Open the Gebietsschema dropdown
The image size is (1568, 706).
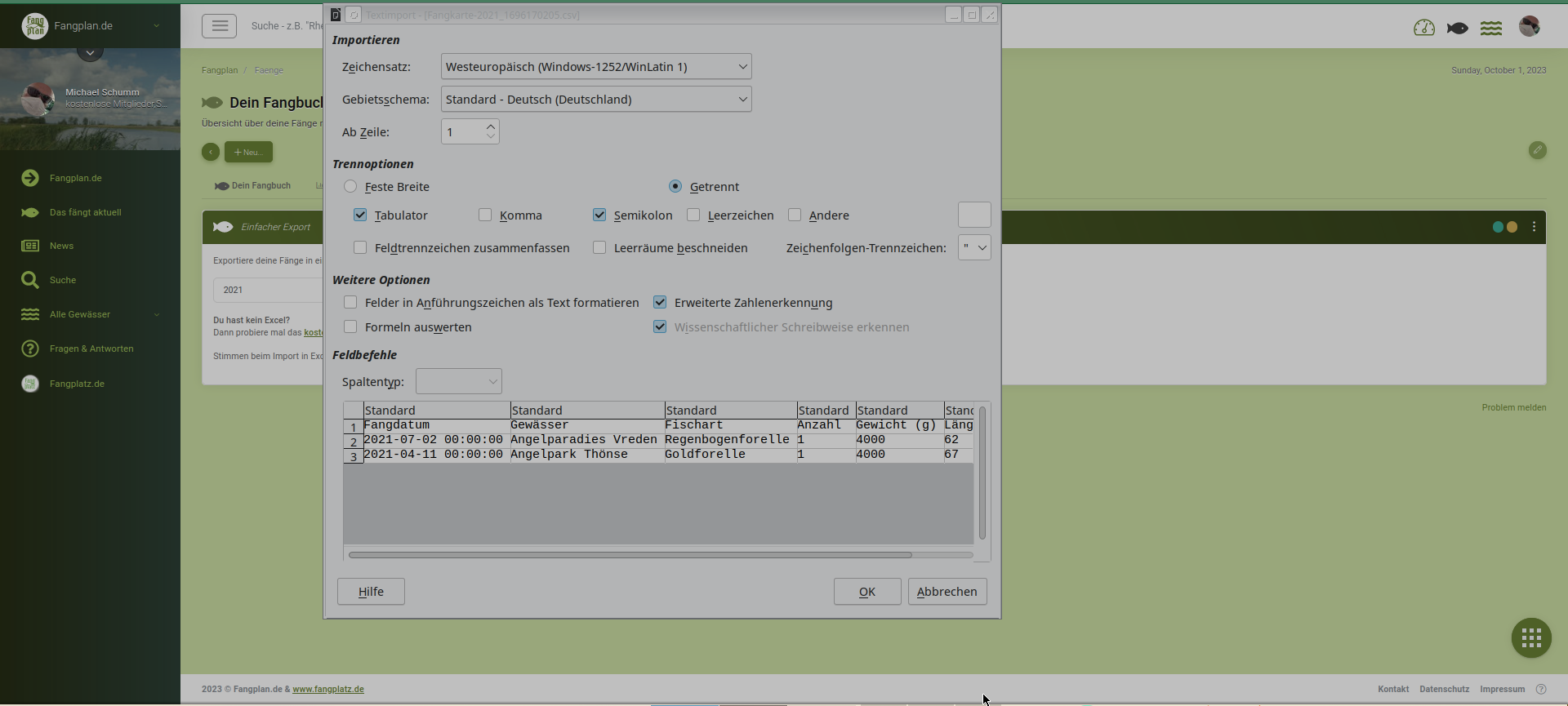click(x=595, y=100)
